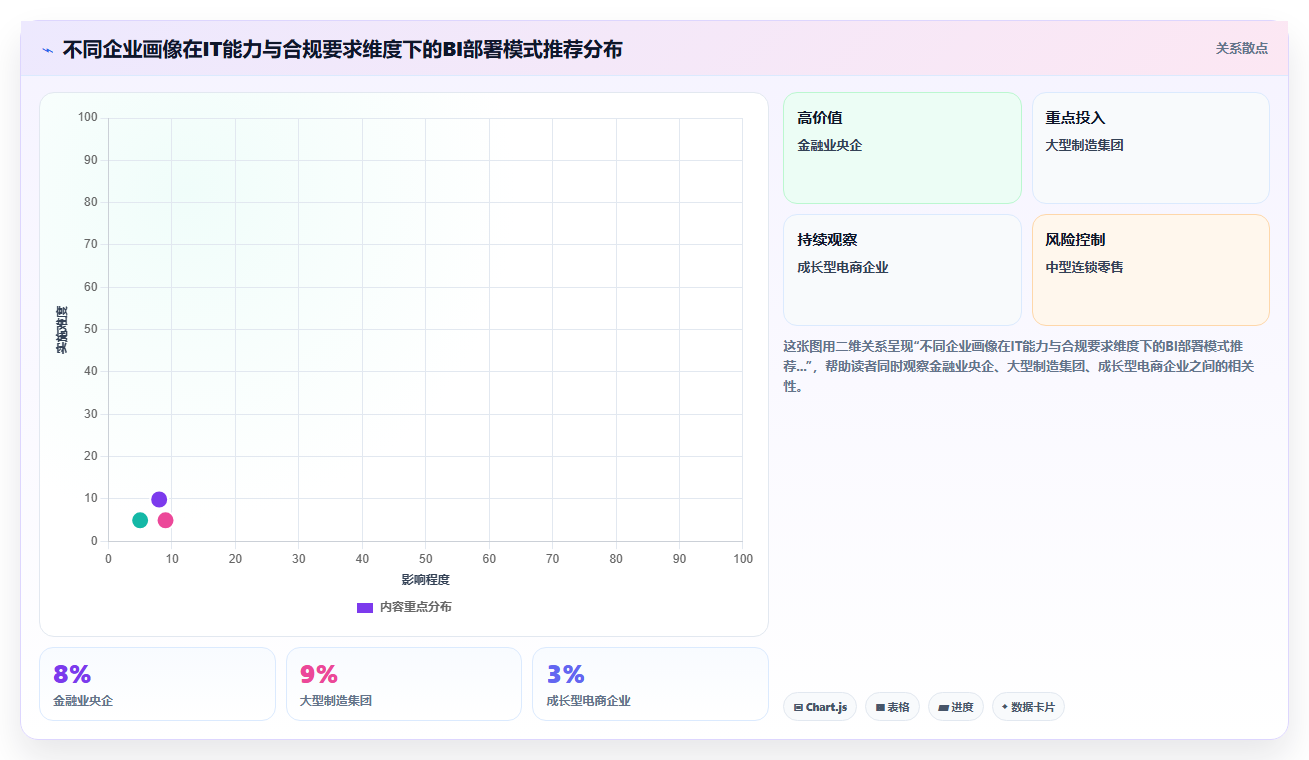Click the icon inside the 进度 tag
The height and width of the screenshot is (760, 1309).
(x=944, y=707)
